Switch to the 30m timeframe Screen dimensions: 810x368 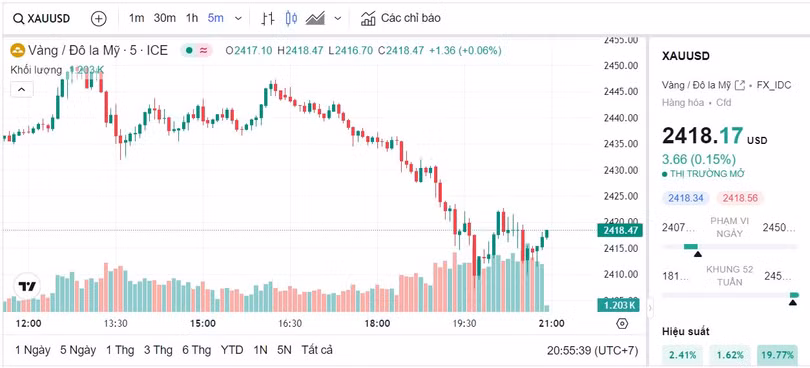(164, 18)
